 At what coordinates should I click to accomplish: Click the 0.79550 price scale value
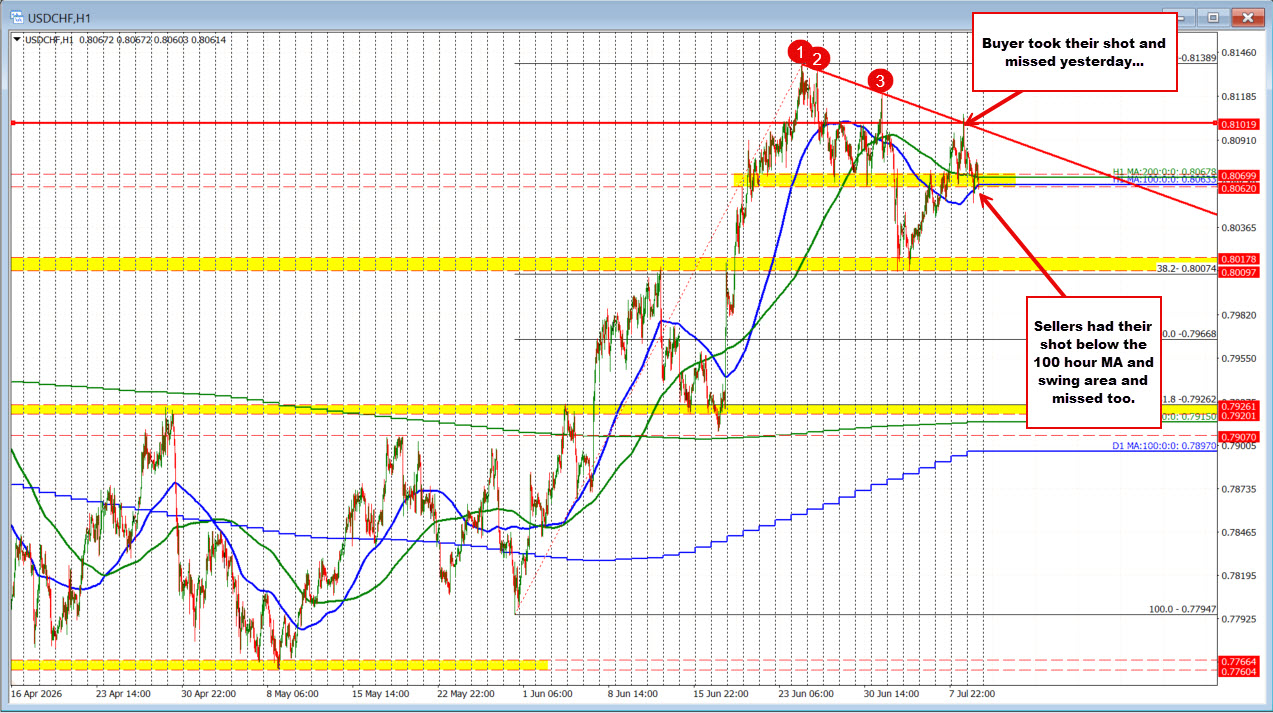click(1238, 358)
